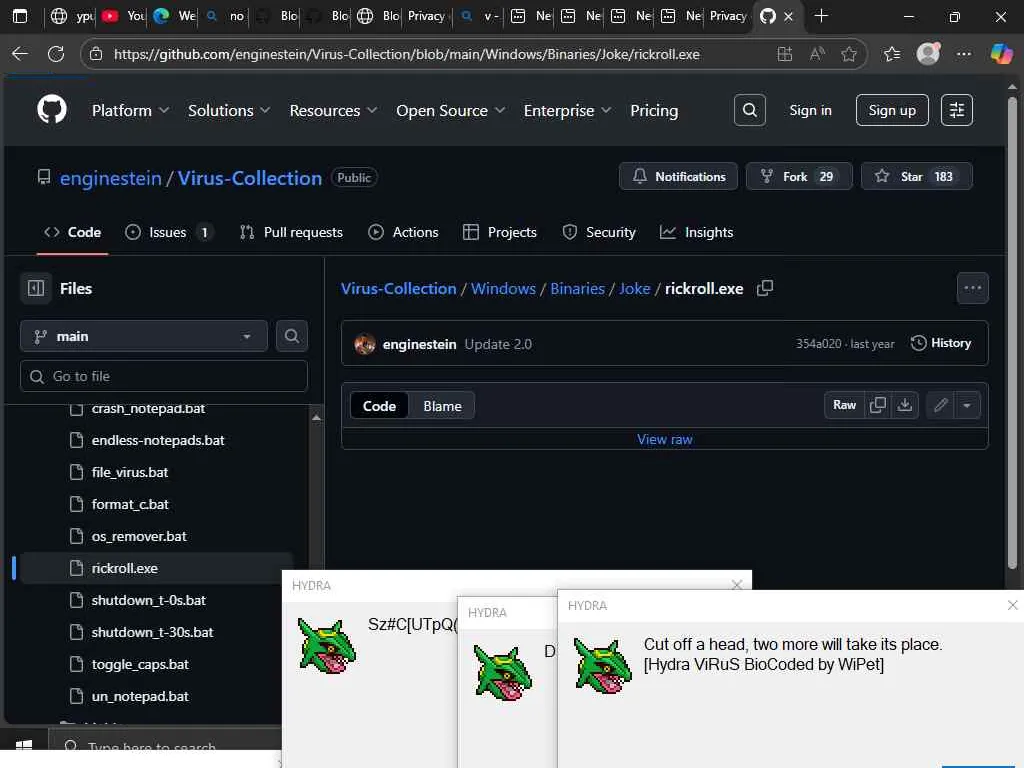The width and height of the screenshot is (1024, 768).
Task: Open browser Settings and more menu
Action: pyautogui.click(x=964, y=54)
